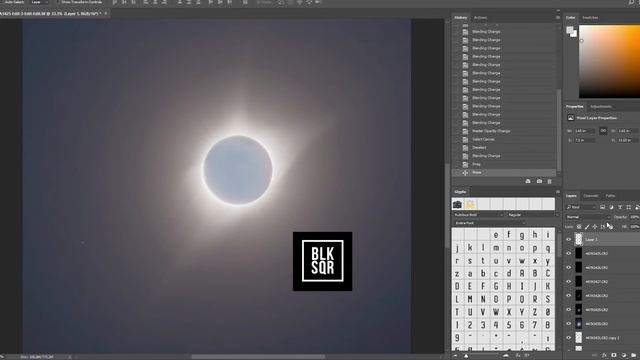Open the Regular font style dropdown
640x360 pixels.
[x=532, y=215]
